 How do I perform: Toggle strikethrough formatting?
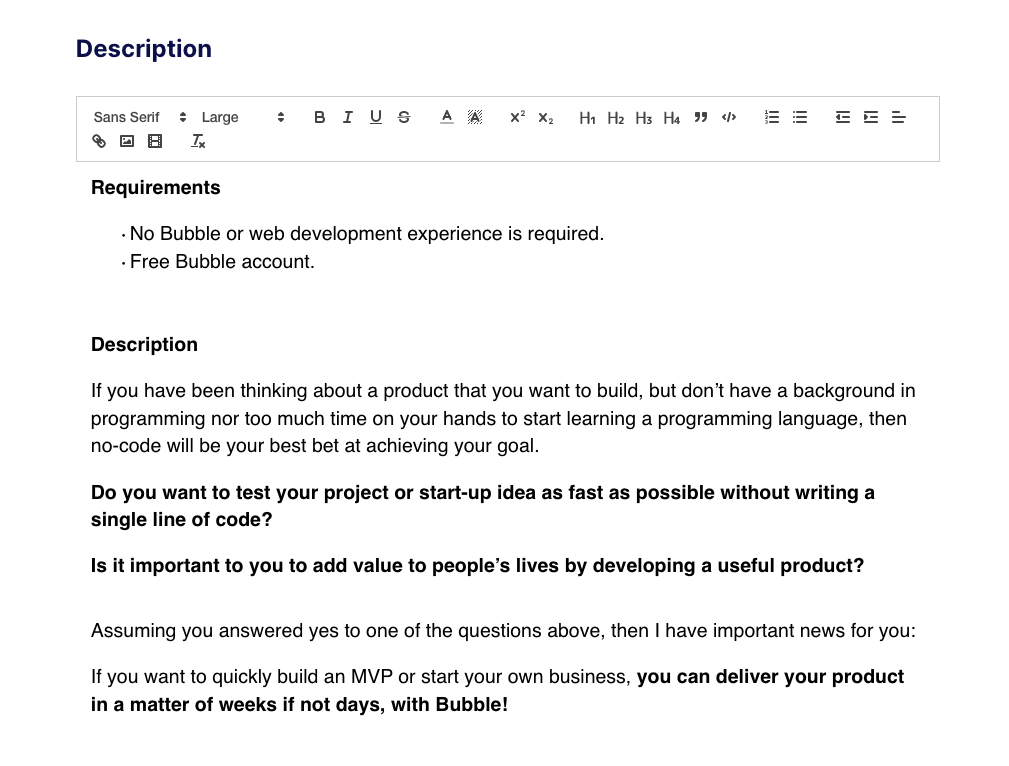404,117
